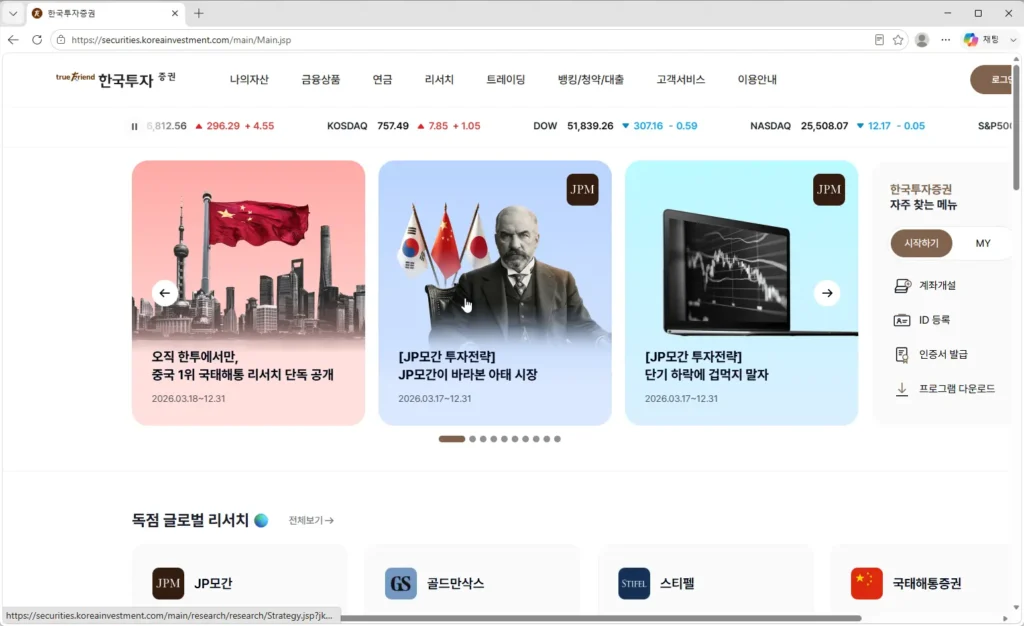Open the 인증서 발급 link
The image size is (1024, 626).
coord(943,354)
